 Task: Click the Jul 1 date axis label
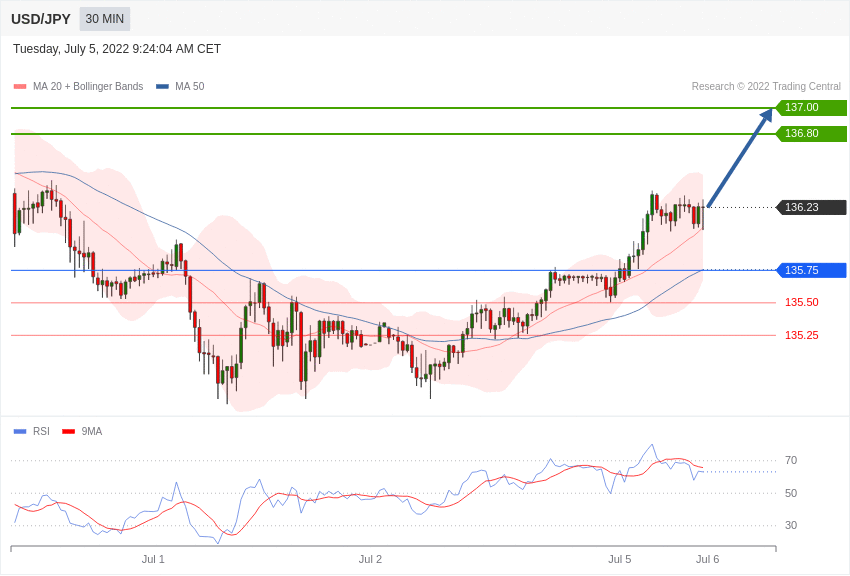pos(153,559)
